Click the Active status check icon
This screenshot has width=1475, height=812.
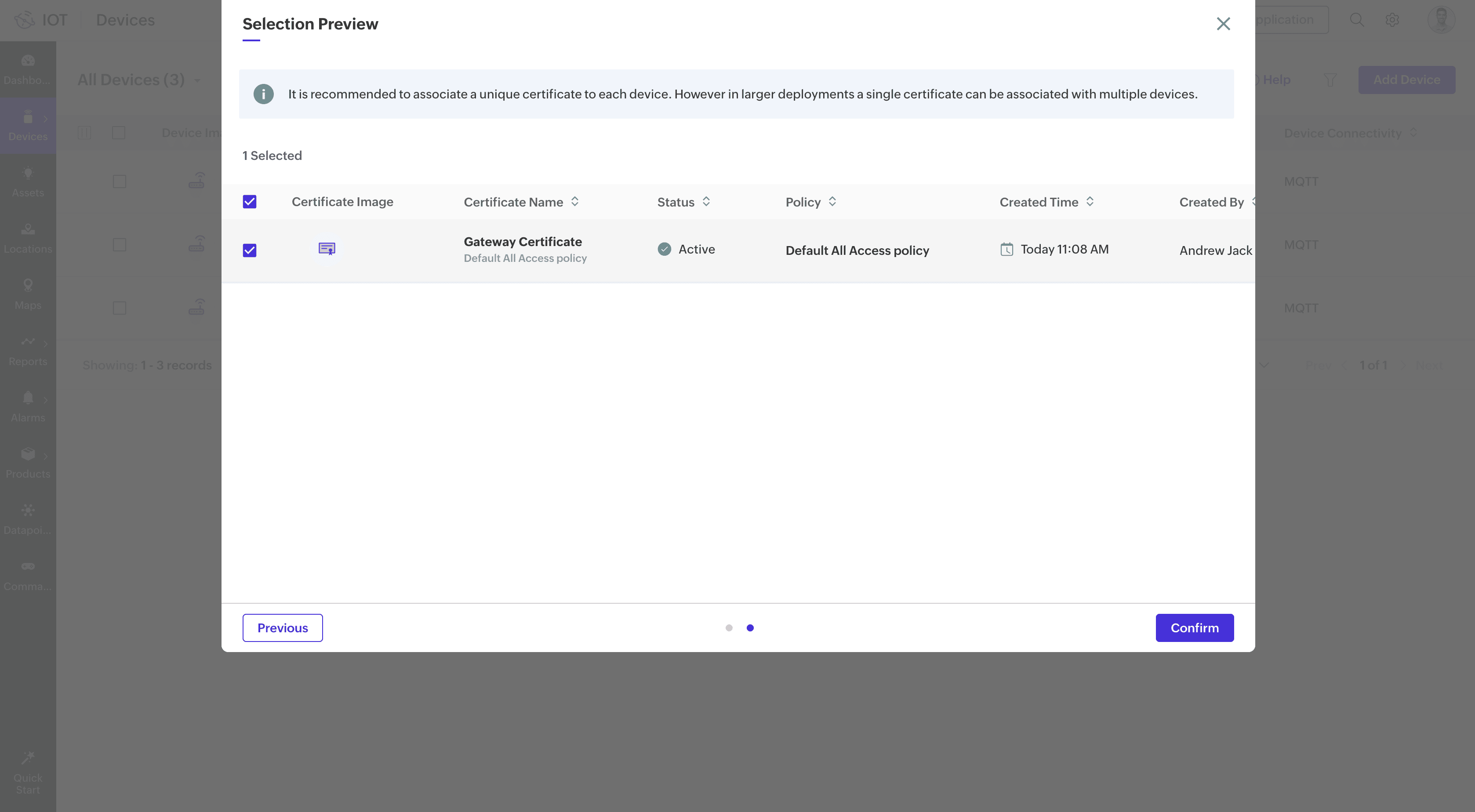click(x=664, y=249)
